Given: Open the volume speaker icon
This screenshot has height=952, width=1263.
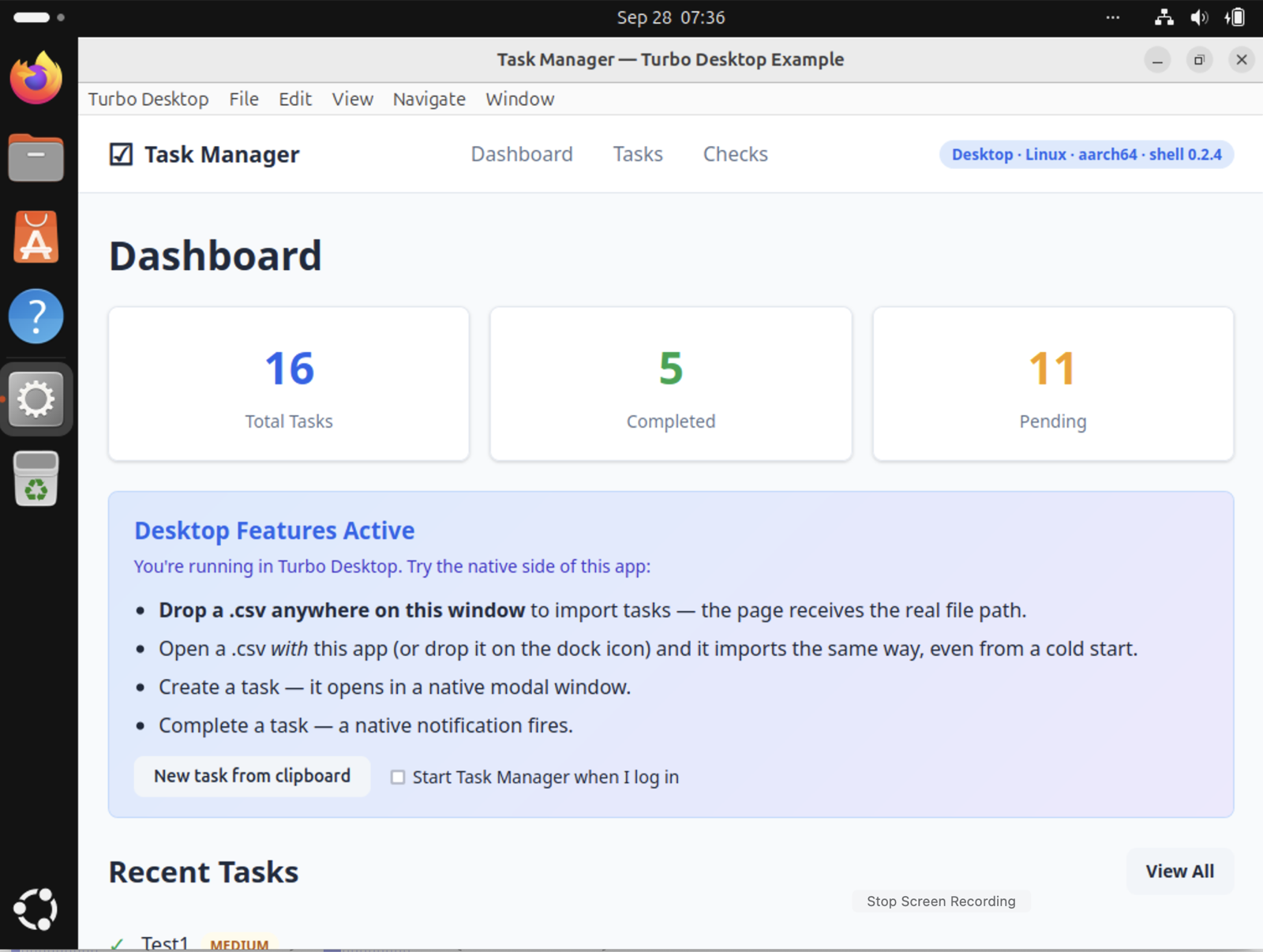Looking at the screenshot, I should pos(1199,17).
